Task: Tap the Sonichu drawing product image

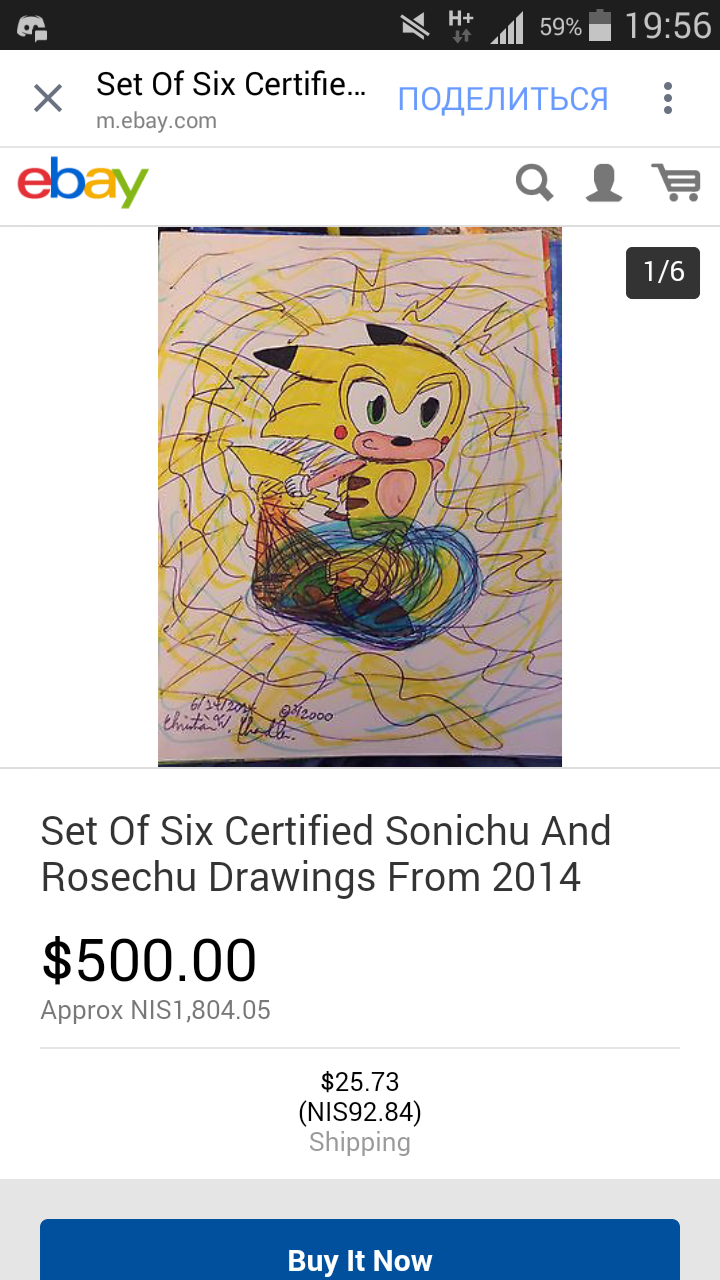Action: click(360, 497)
